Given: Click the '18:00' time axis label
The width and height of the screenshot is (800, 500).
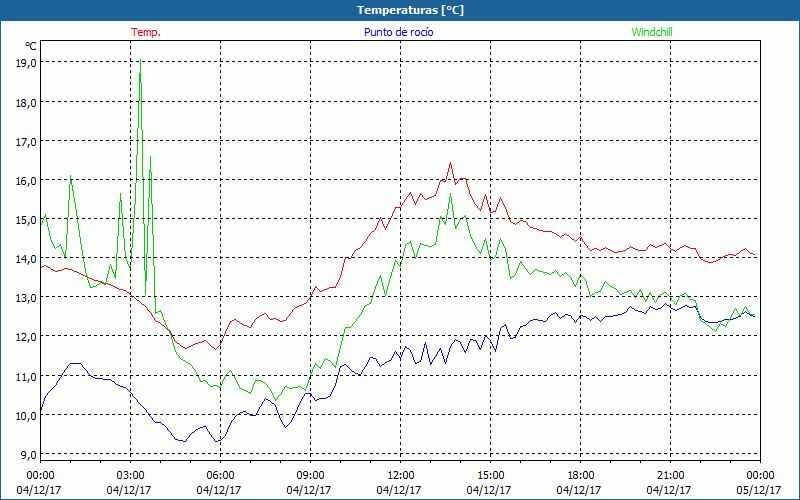Looking at the screenshot, I should pos(581,476).
